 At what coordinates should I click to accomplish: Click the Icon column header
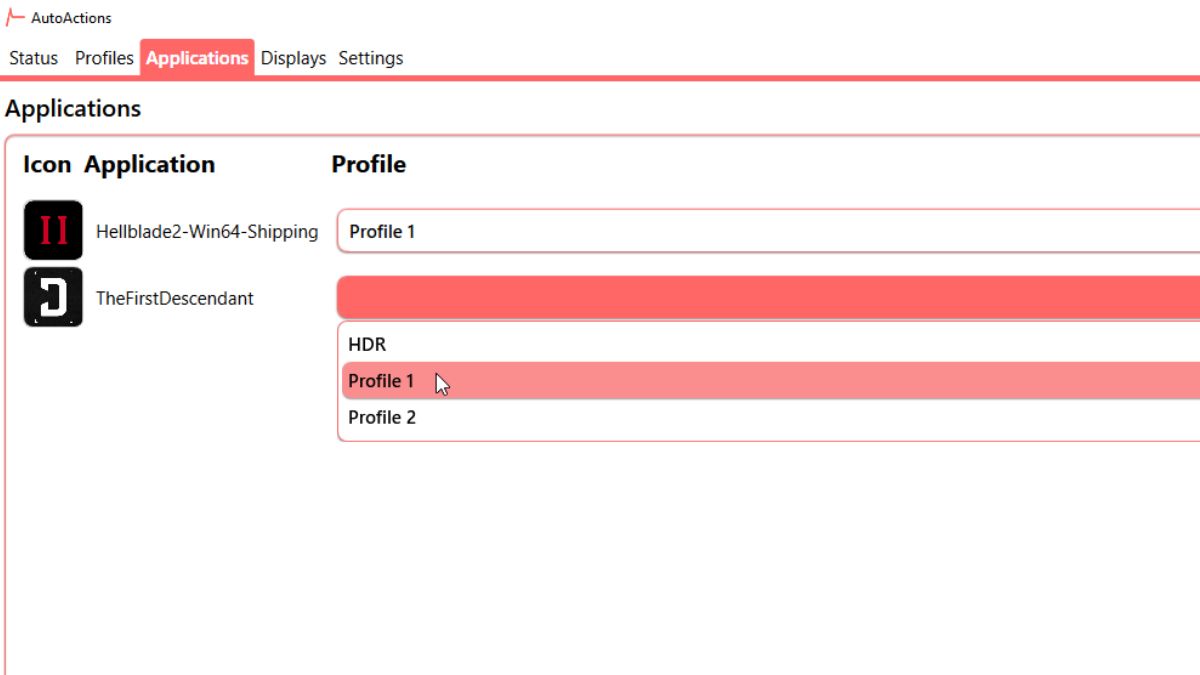tap(47, 164)
